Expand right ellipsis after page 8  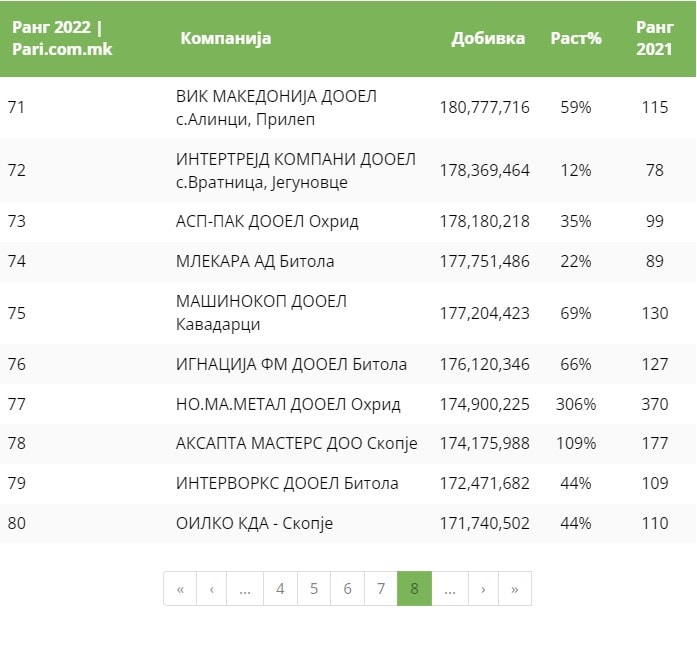[449, 589]
